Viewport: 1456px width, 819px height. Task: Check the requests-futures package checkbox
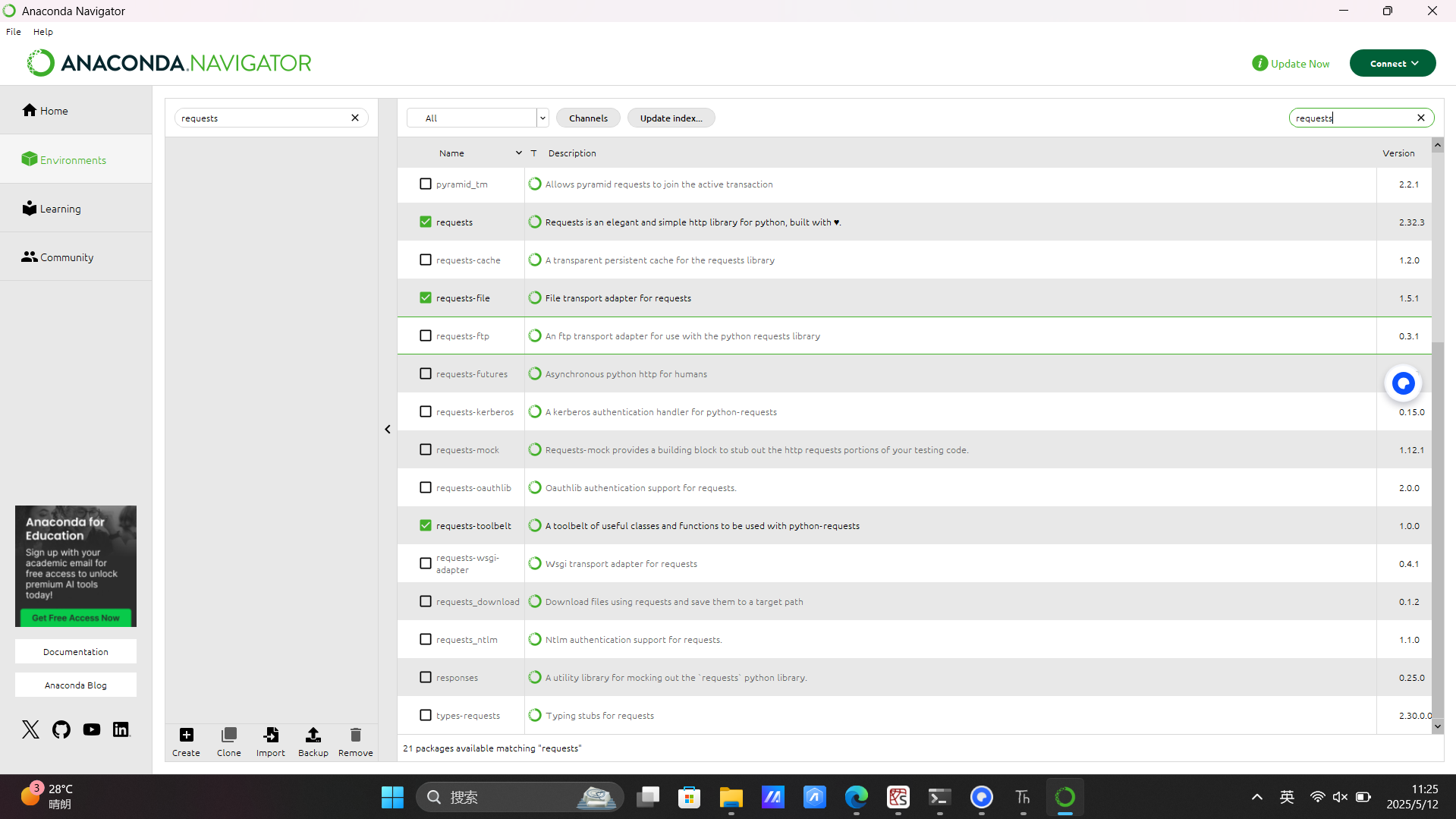coord(426,373)
